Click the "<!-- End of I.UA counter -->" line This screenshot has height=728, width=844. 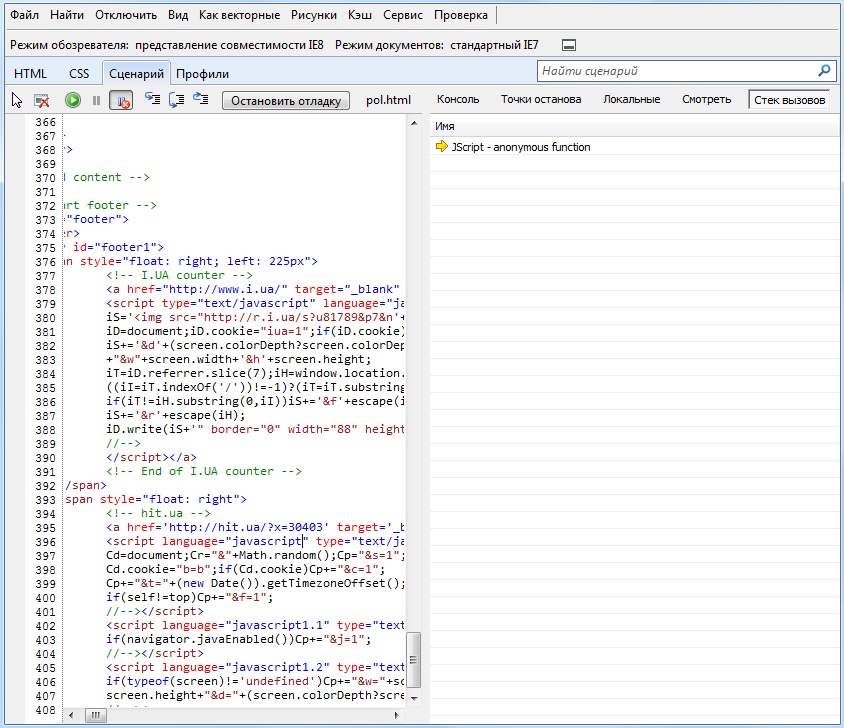pyautogui.click(x=204, y=471)
